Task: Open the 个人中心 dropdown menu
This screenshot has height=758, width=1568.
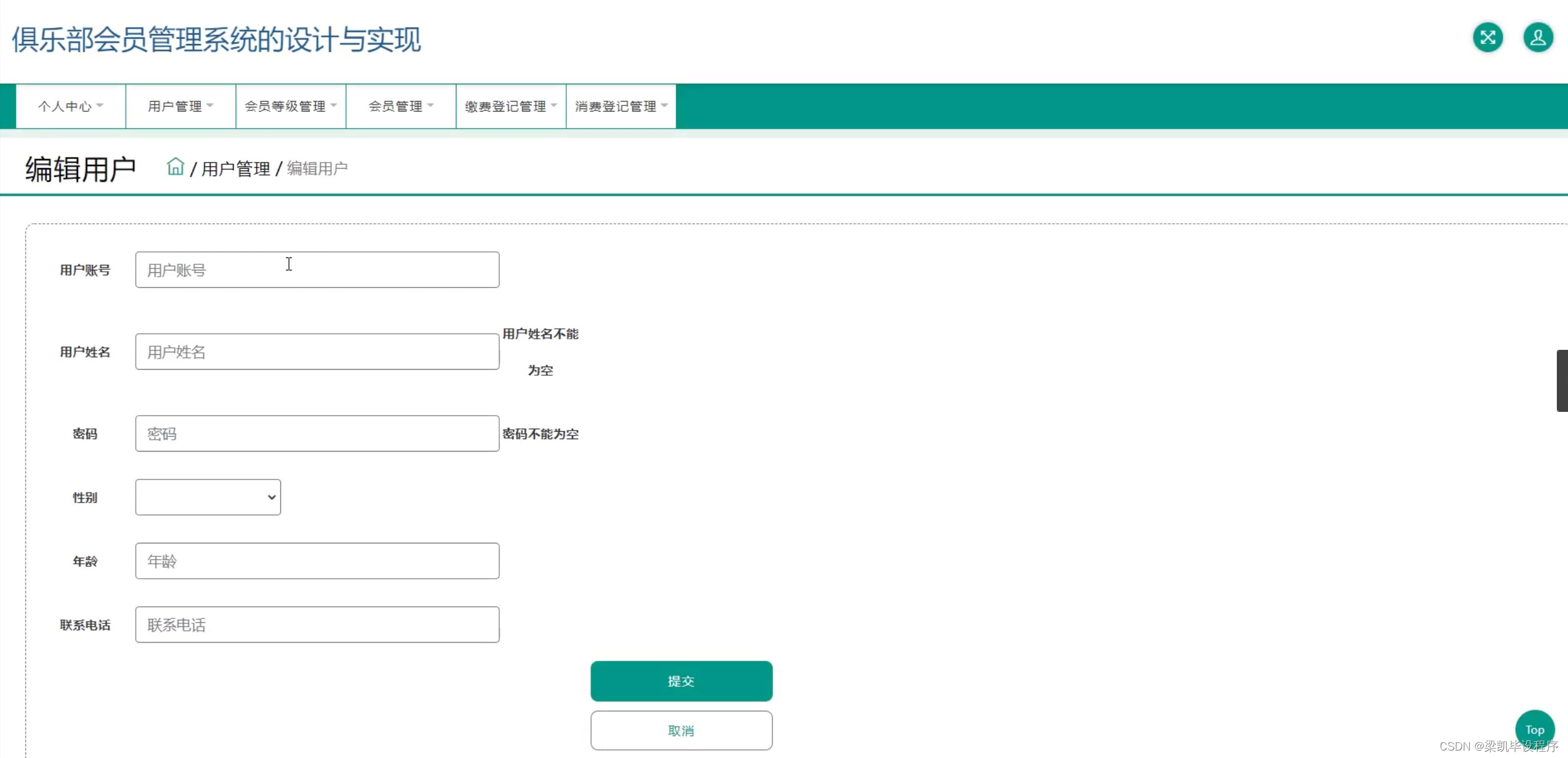Action: click(x=71, y=106)
